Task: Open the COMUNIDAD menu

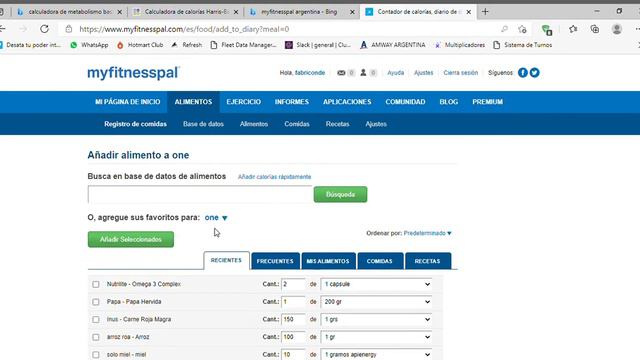Action: 405,102
